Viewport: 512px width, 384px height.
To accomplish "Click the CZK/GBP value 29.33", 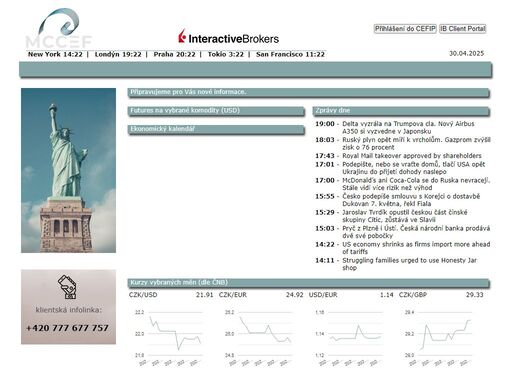I will [475, 295].
